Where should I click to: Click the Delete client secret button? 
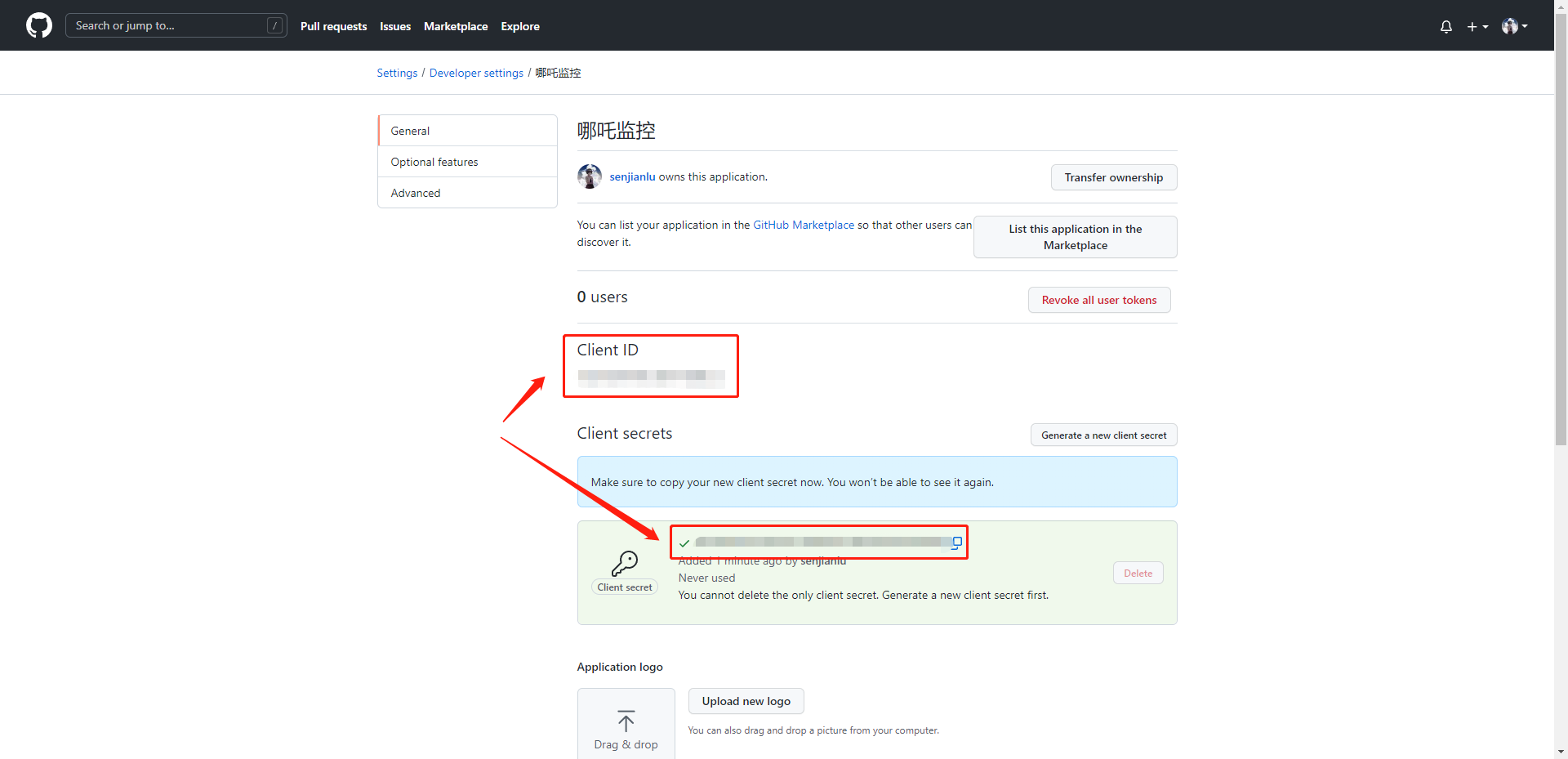[x=1138, y=574]
